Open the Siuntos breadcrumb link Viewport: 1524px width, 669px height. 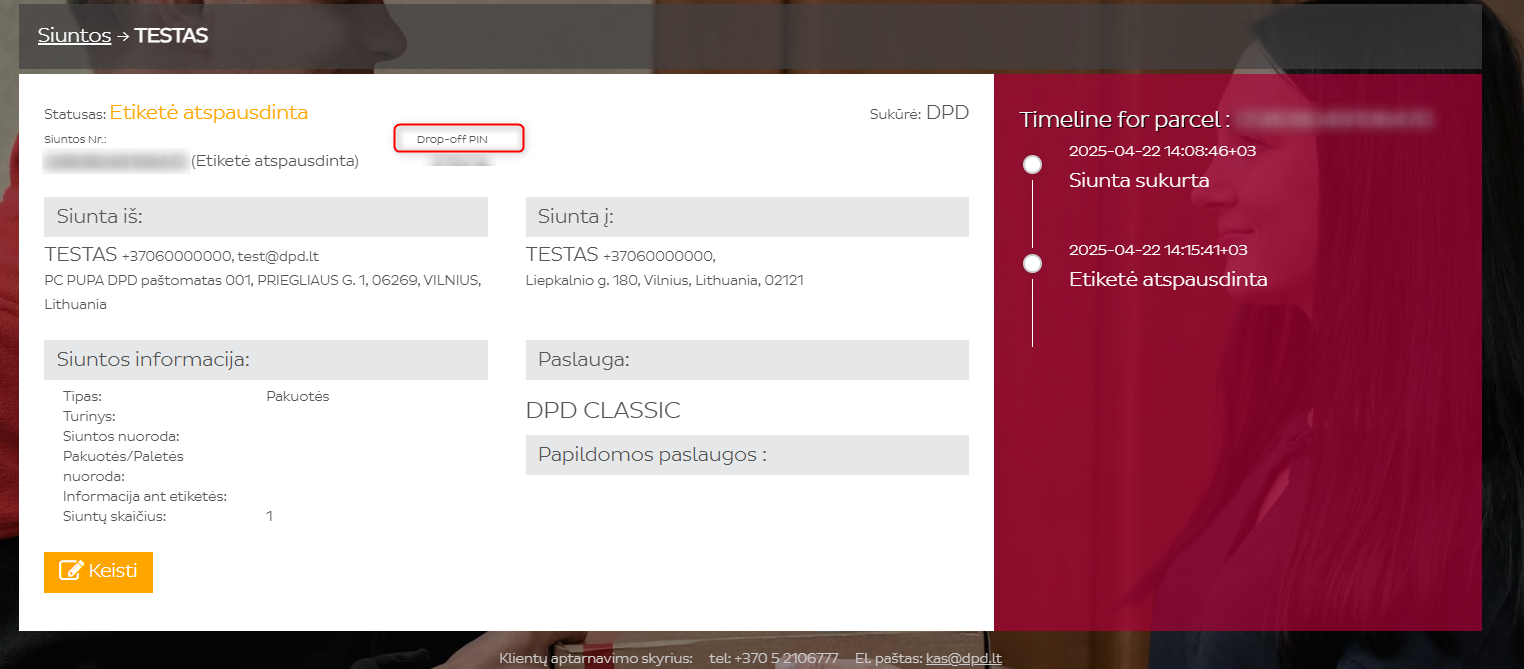click(74, 35)
